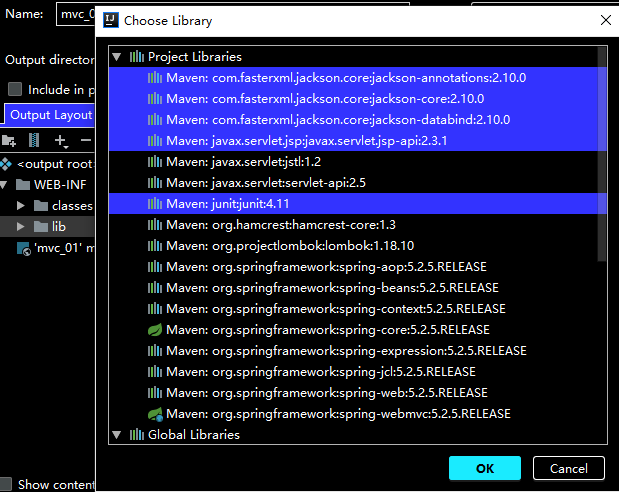Select Maven: org.springframework:spring-core:5.2.5.RELEASE row text
Viewport: 619px width, 492px height.
click(328, 330)
